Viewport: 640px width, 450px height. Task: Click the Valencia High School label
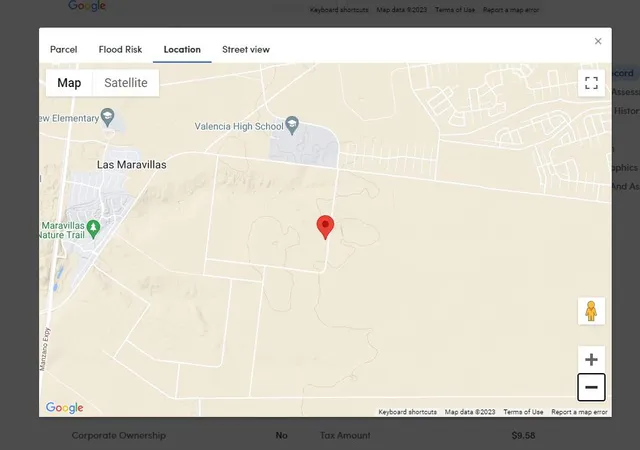click(x=239, y=127)
